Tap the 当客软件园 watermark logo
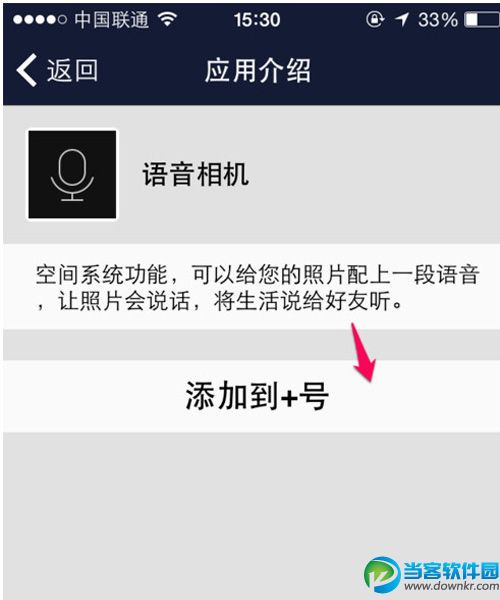Image resolution: width=500 pixels, height=600 pixels. [381, 574]
